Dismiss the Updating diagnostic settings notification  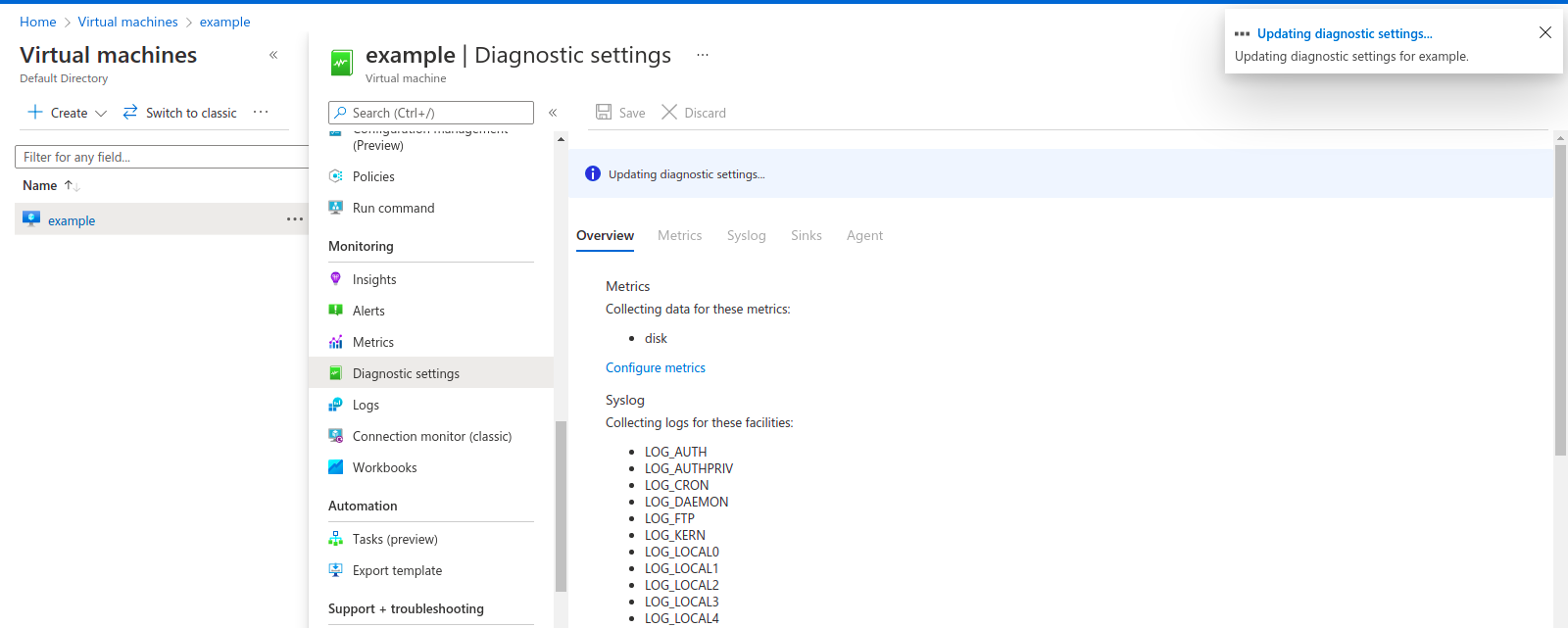coord(1545,32)
